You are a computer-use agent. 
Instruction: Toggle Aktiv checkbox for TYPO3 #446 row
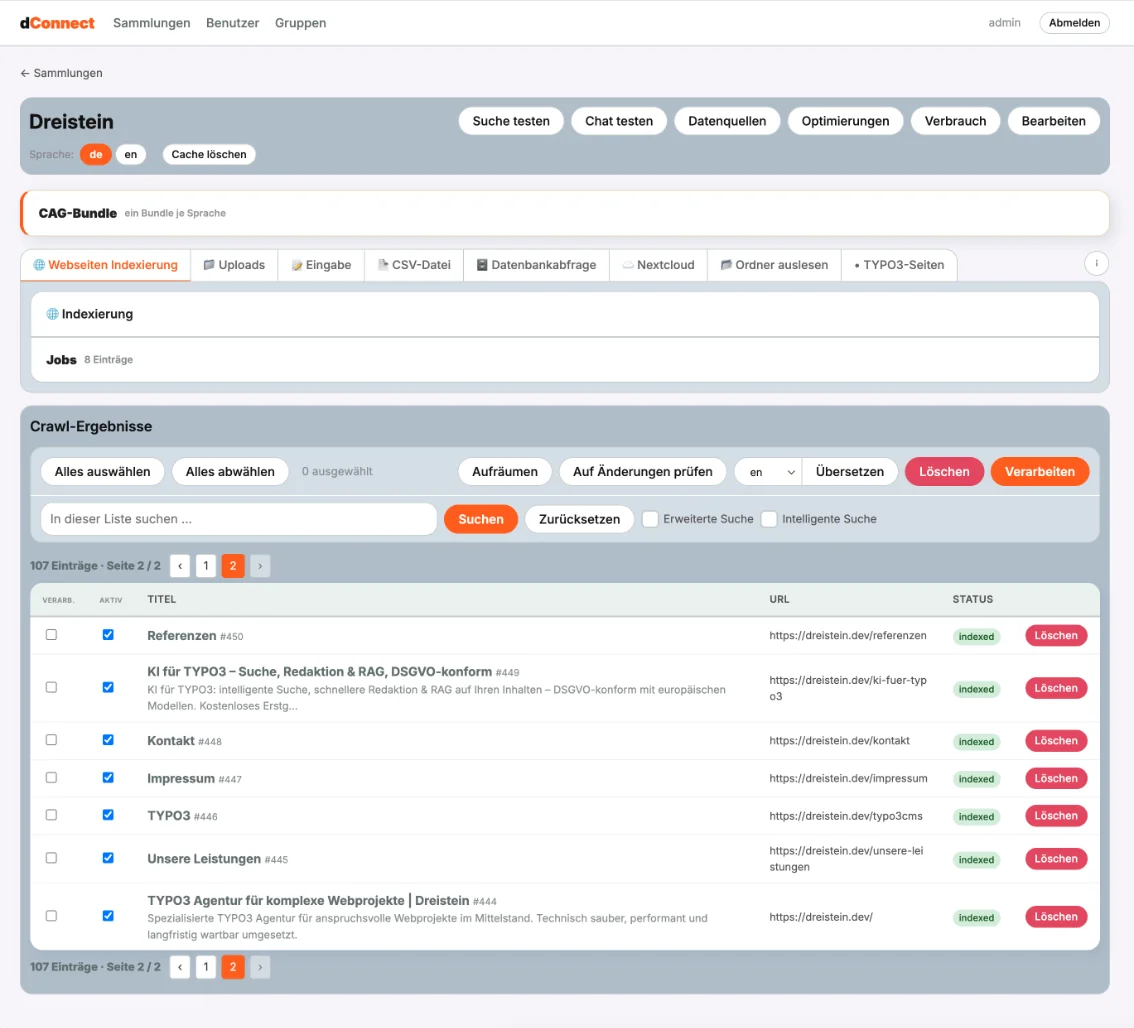(x=108, y=815)
